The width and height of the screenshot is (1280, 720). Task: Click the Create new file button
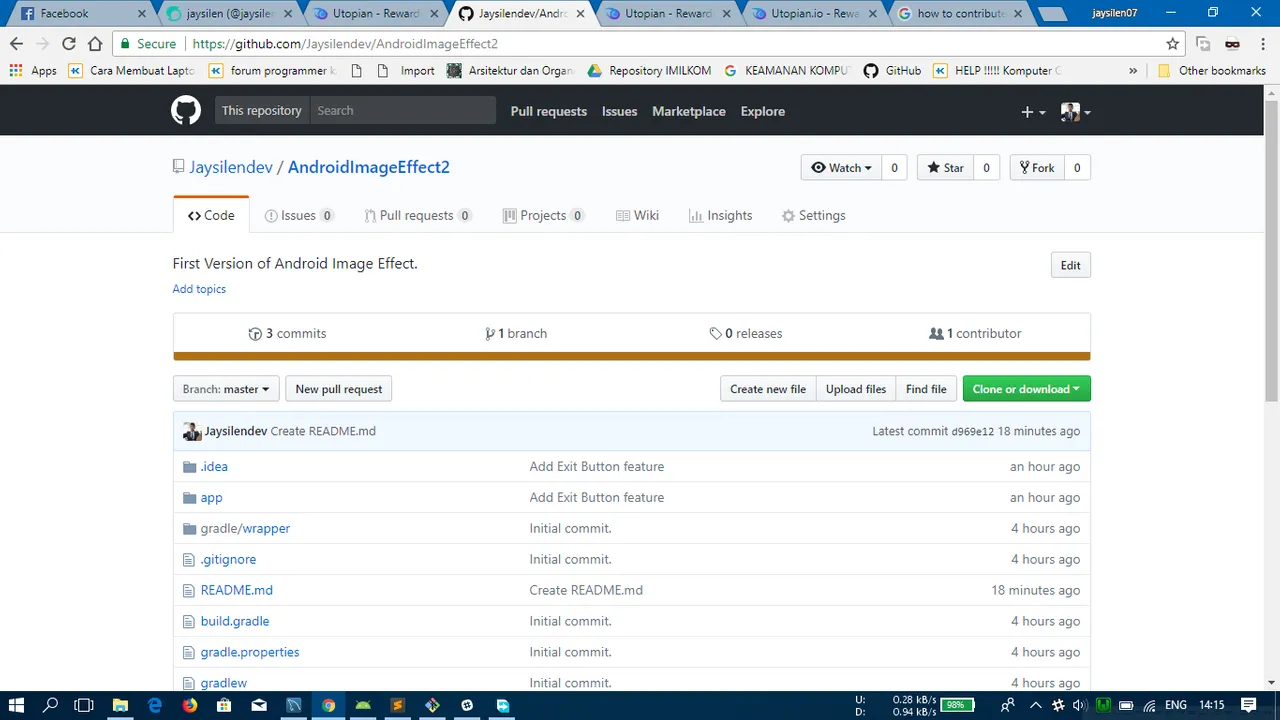click(x=768, y=389)
